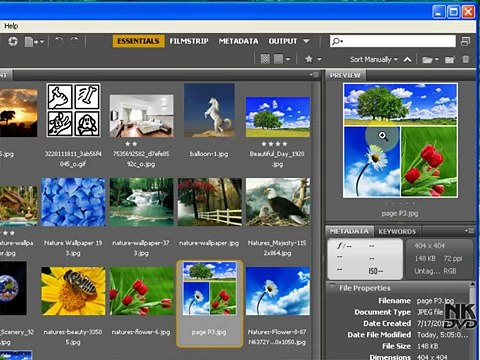Create a new folder icon
The width and height of the screenshot is (480, 360).
pyautogui.click(x=450, y=59)
